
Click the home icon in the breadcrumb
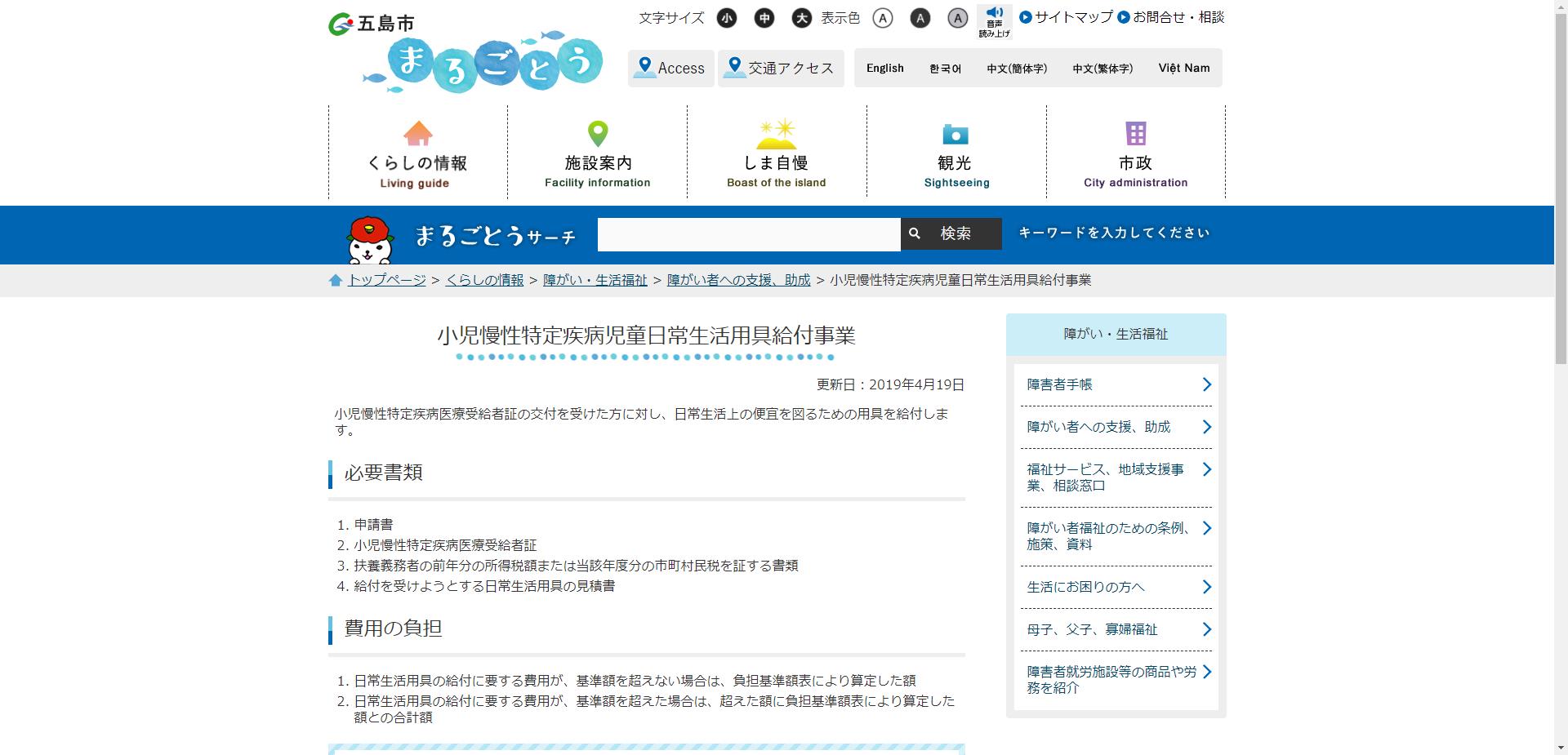click(x=335, y=279)
